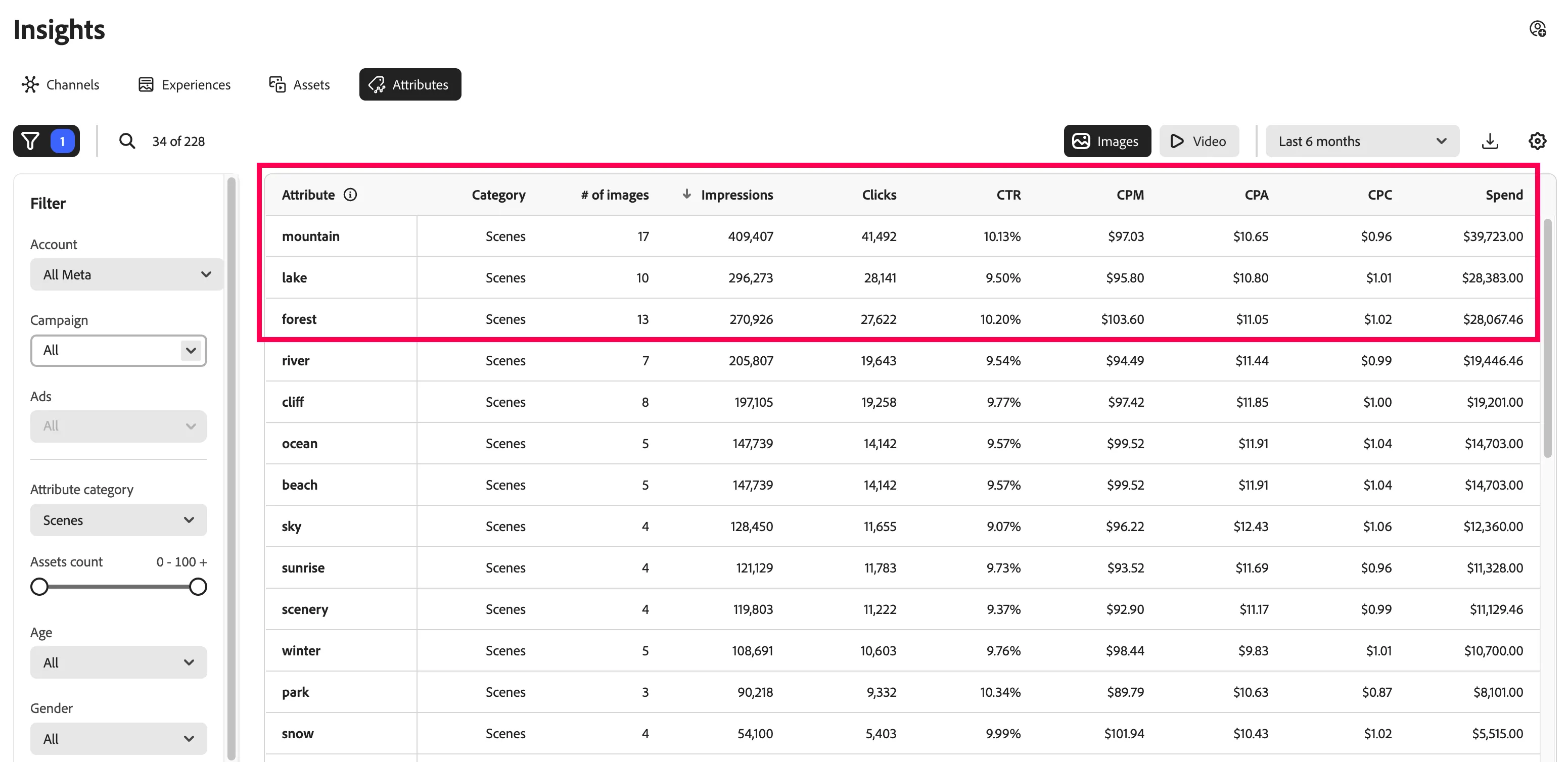Select the lake attribute row
1568x762 pixels.
(x=902, y=277)
